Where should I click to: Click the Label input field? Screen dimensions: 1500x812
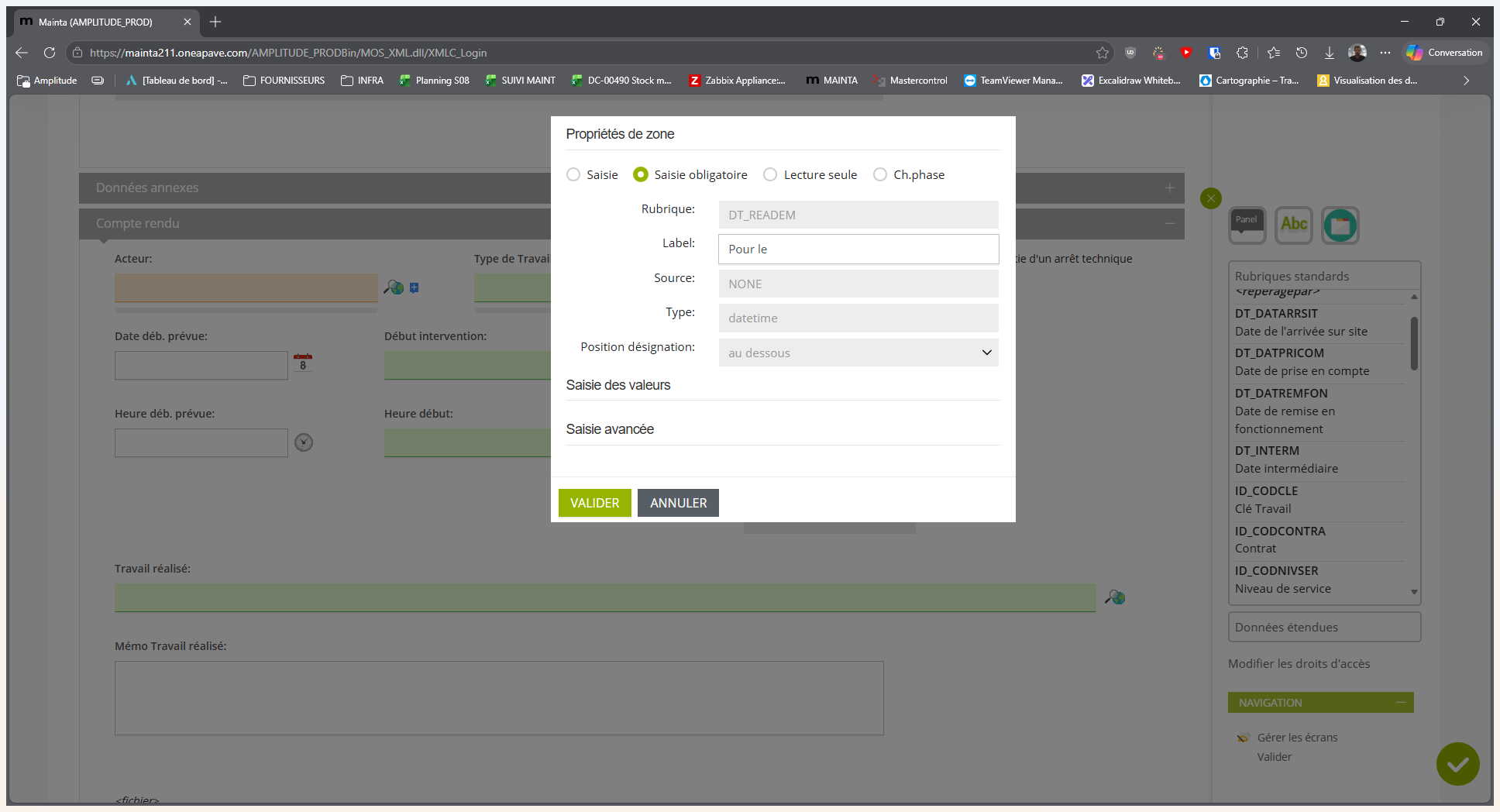[858, 249]
